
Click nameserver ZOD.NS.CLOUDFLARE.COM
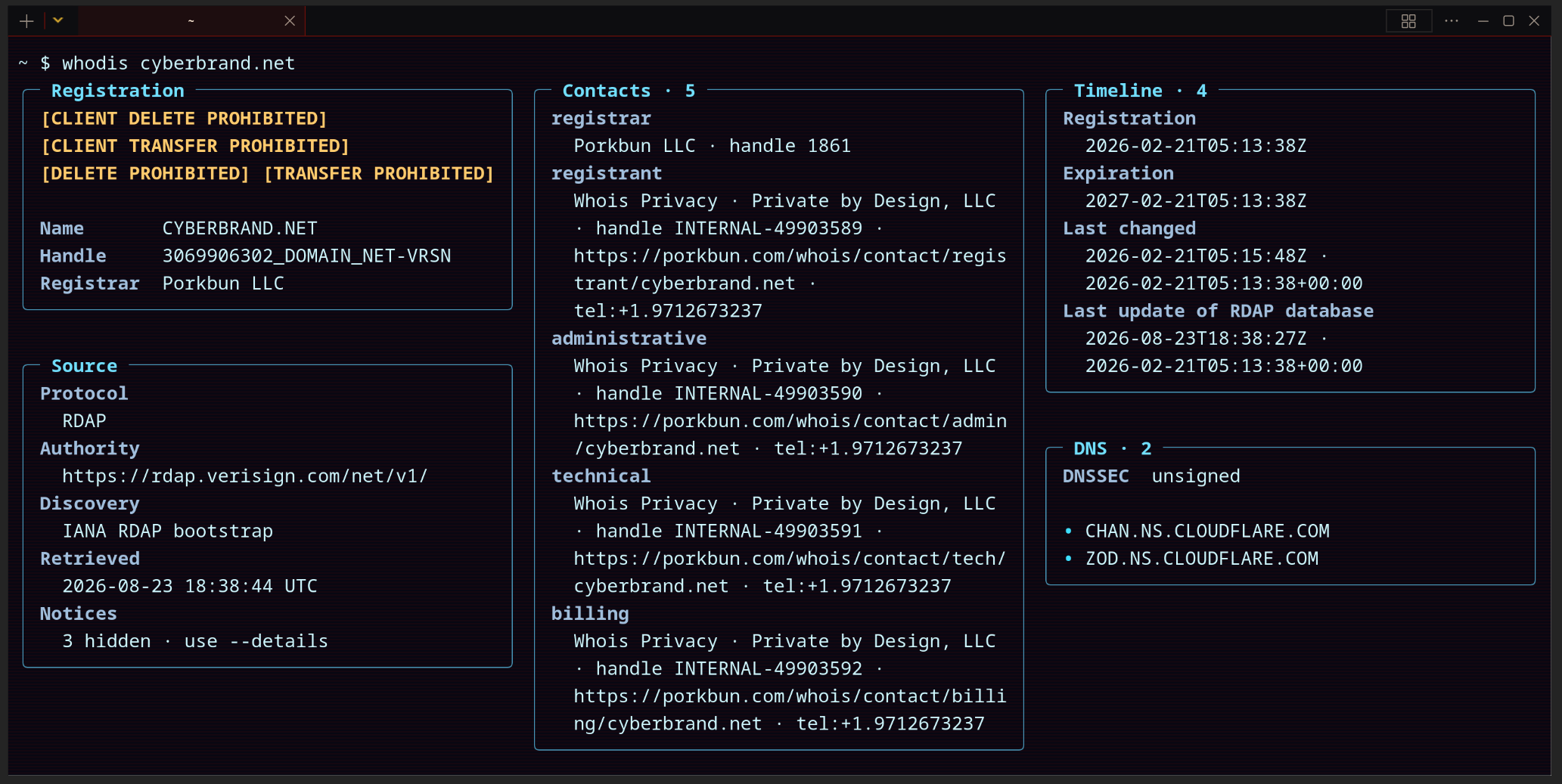[1201, 559]
